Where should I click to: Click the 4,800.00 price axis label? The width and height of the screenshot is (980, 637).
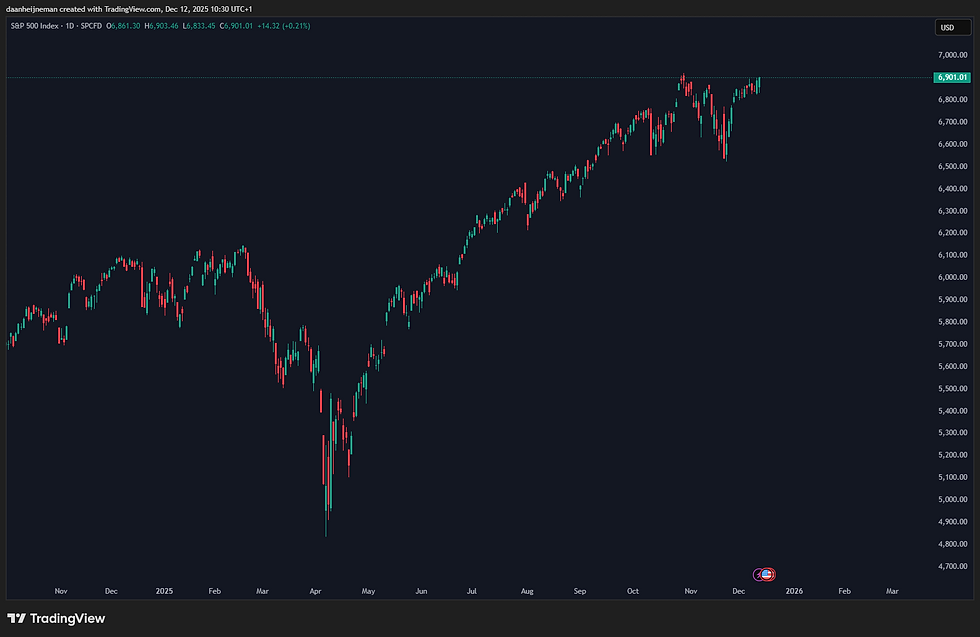coord(952,544)
